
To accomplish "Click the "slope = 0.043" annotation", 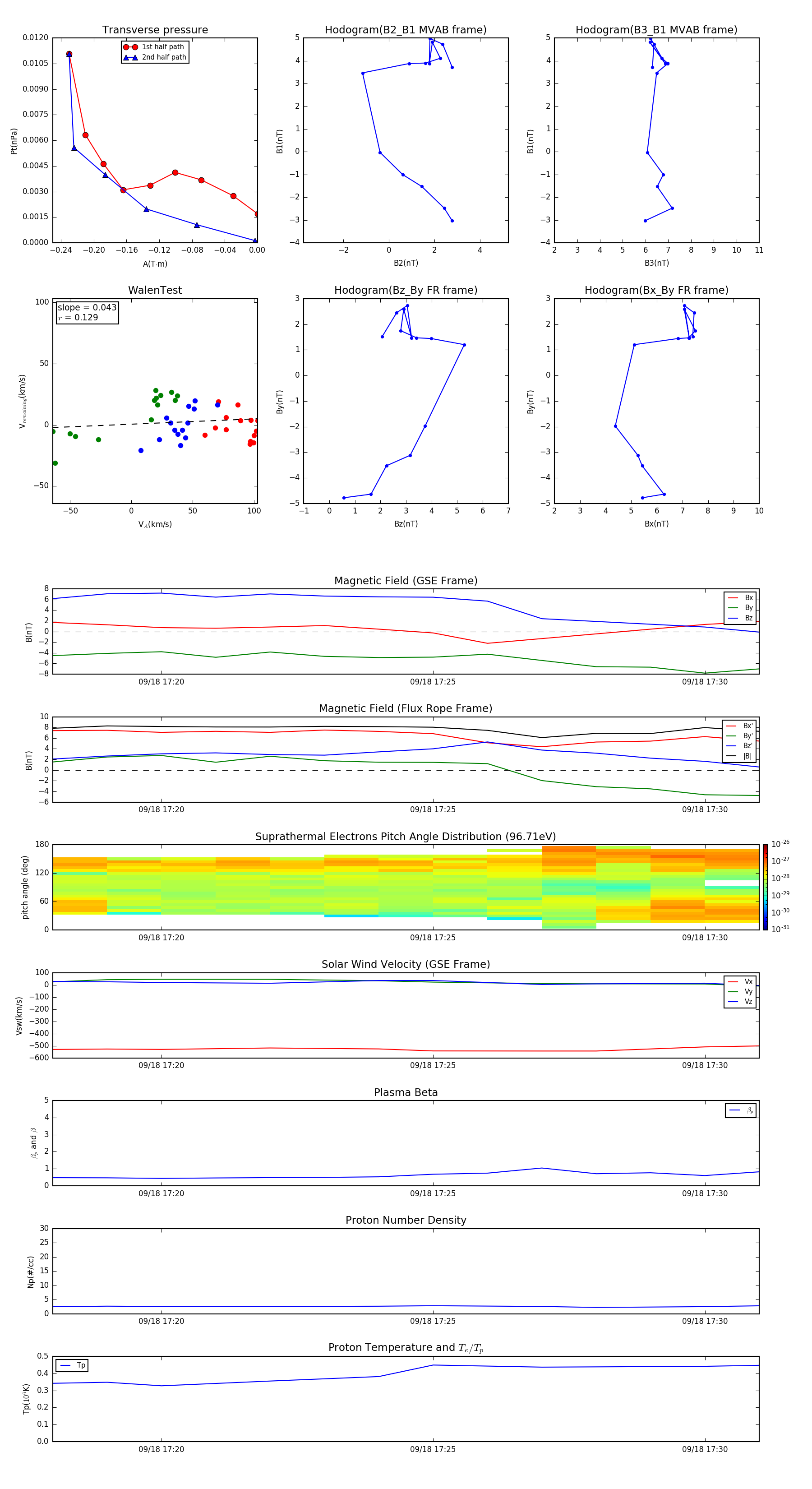I will coord(87,308).
